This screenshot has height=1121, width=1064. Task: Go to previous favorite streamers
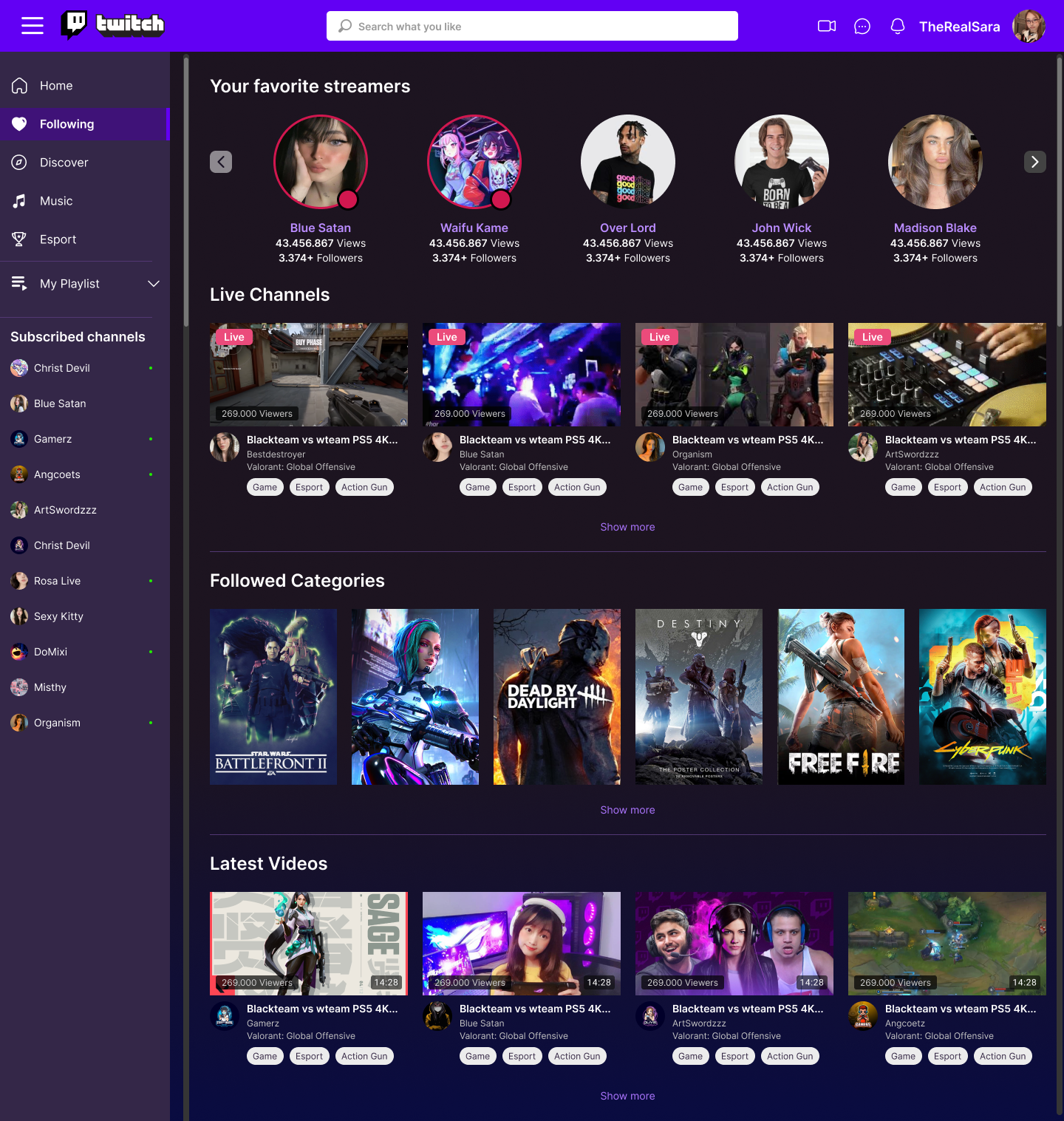(x=221, y=162)
